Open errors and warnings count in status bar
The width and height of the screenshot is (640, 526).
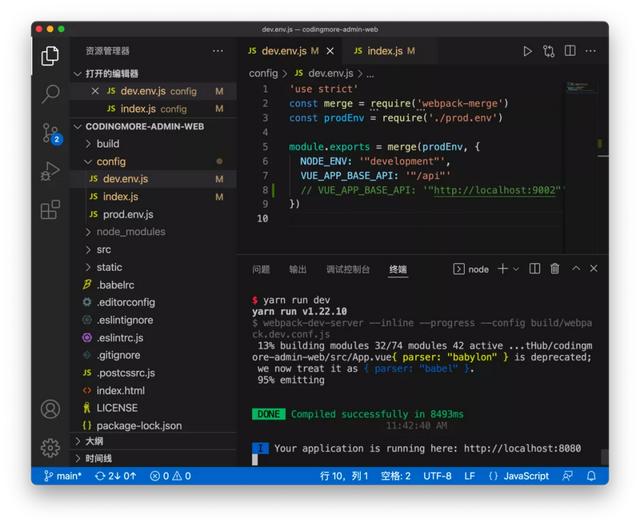(x=170, y=476)
